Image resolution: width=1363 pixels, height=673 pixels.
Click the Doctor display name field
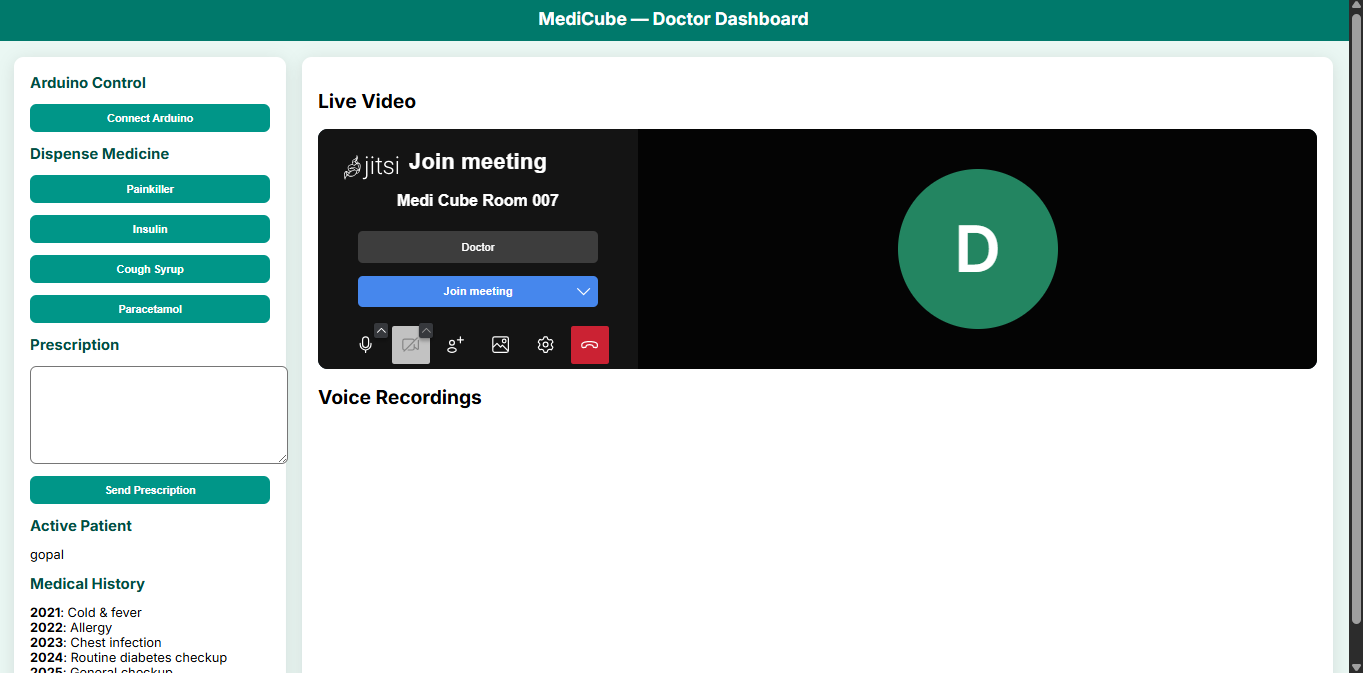point(477,247)
